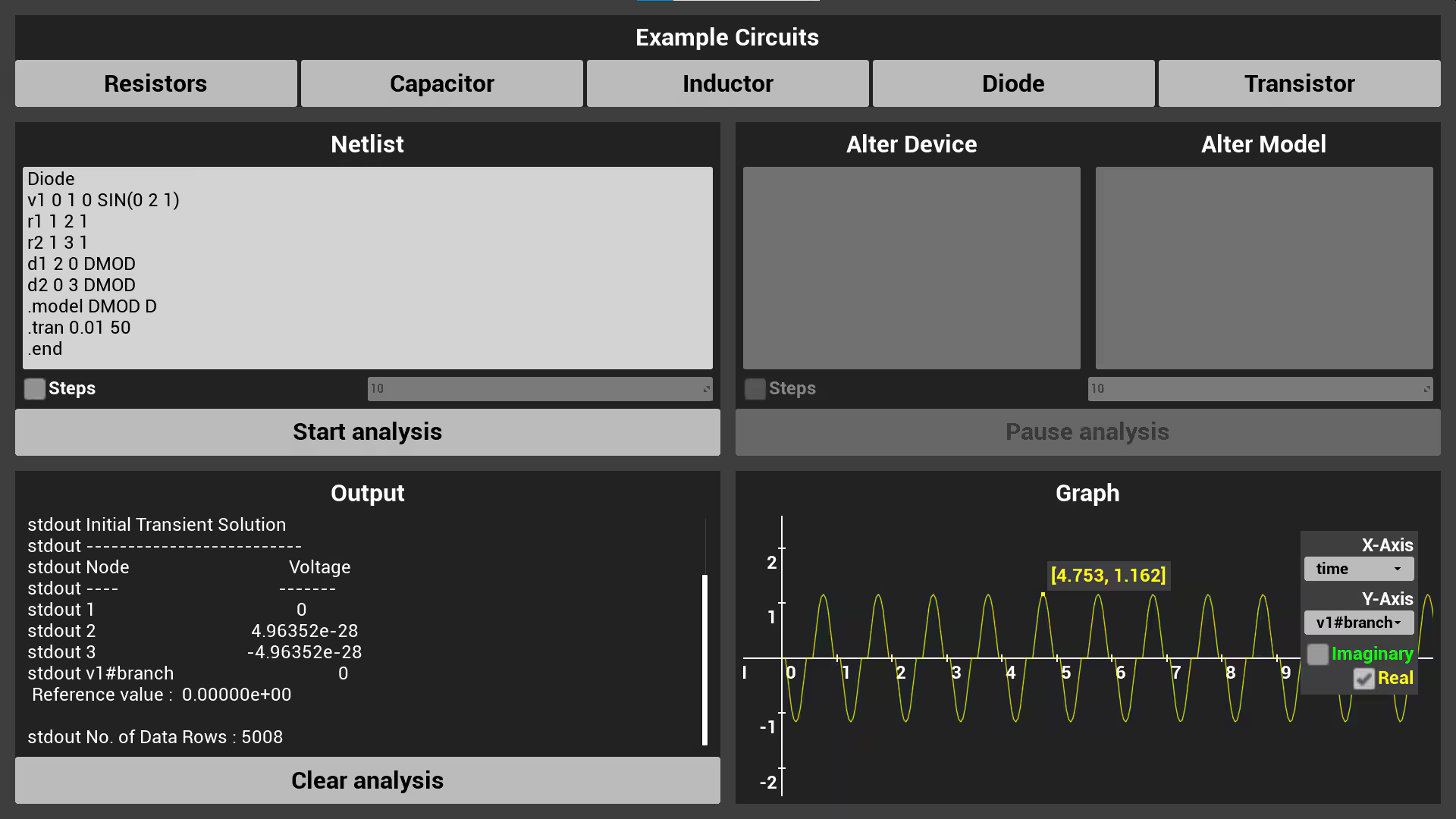The image size is (1456, 819).
Task: Open the Resistors example circuit
Action: point(155,83)
